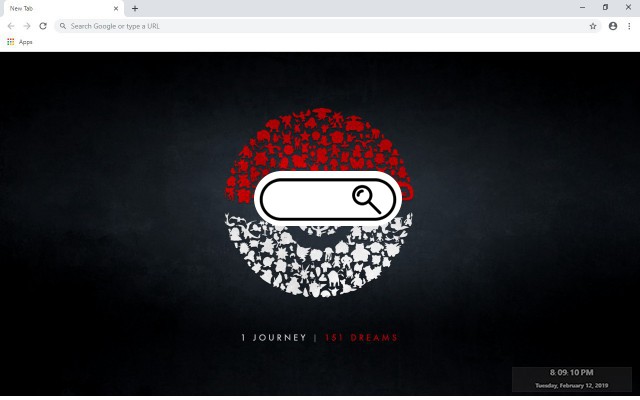Image resolution: width=640 pixels, height=400 pixels.
Task: Click the Pokeball search input field
Action: [328, 199]
